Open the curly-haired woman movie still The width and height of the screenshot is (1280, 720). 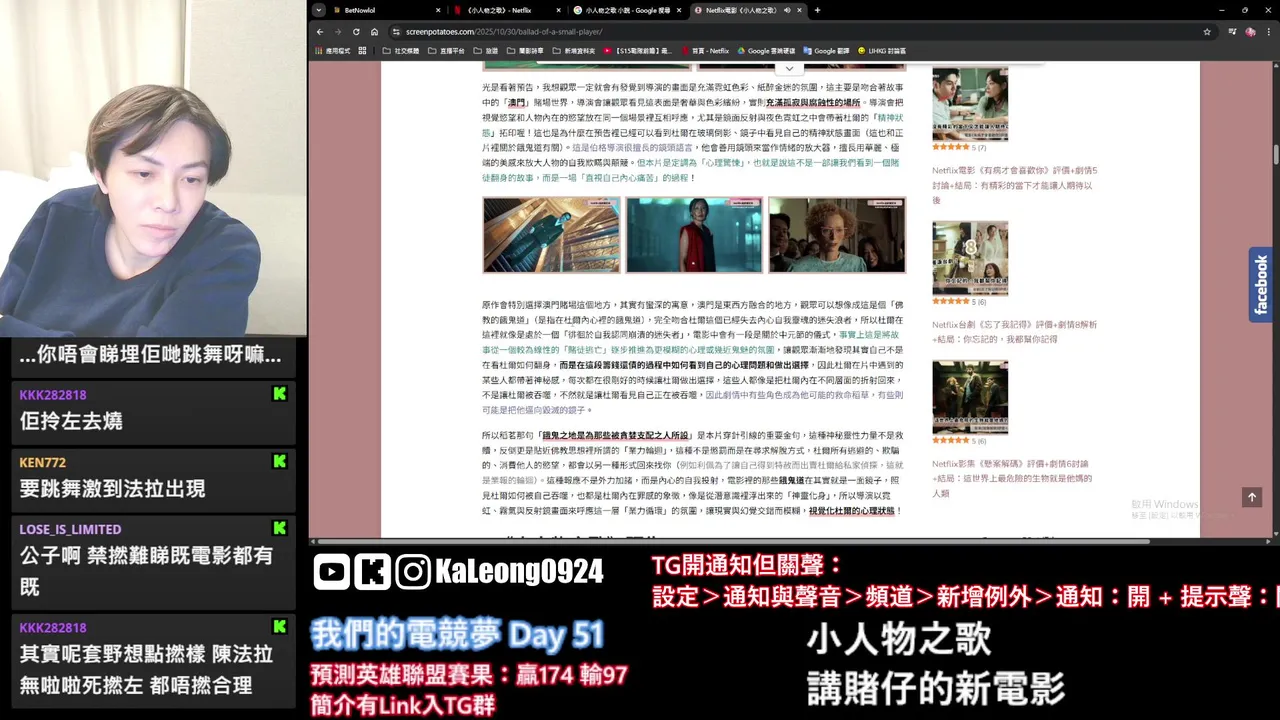(837, 235)
